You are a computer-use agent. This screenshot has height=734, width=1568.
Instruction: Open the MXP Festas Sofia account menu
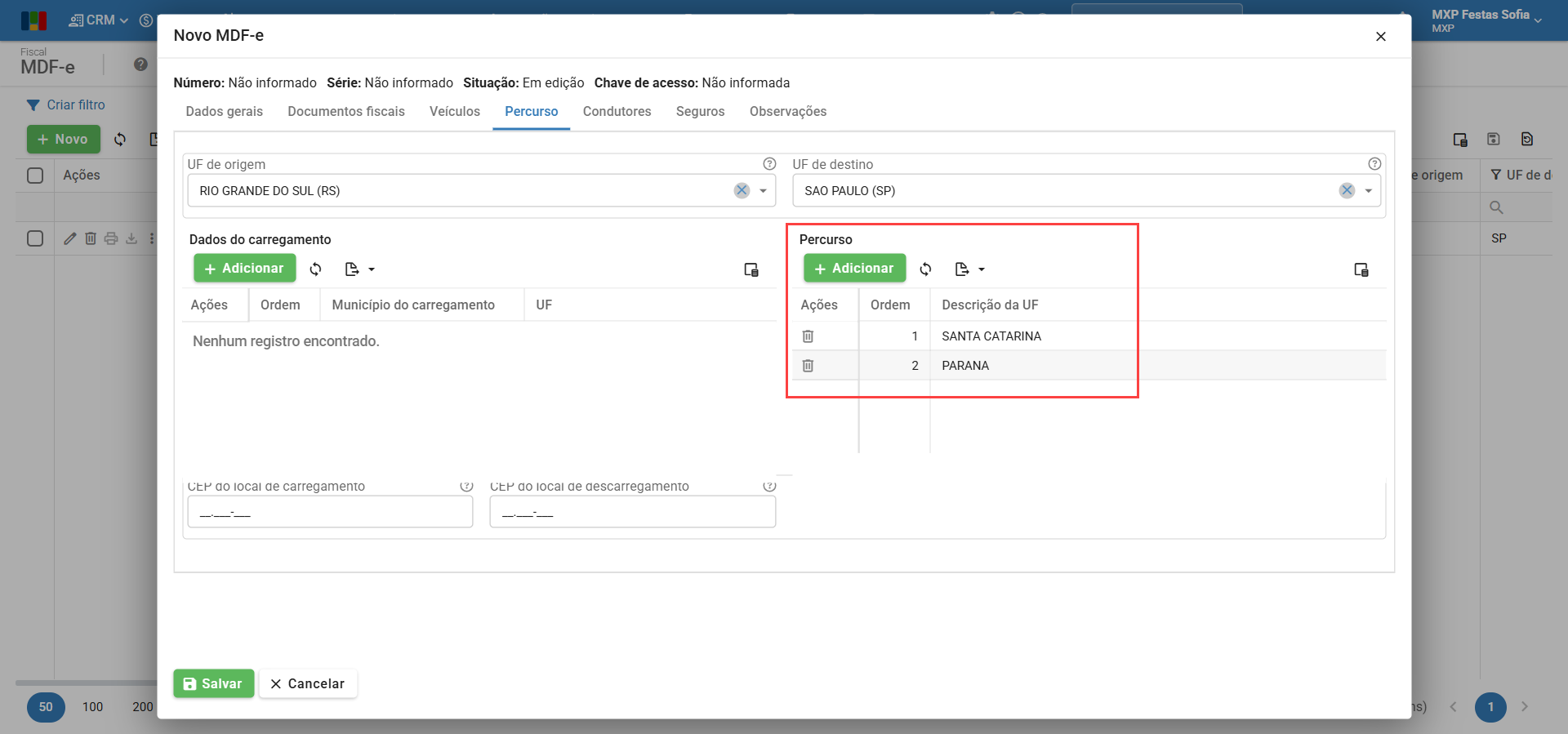point(1486,20)
